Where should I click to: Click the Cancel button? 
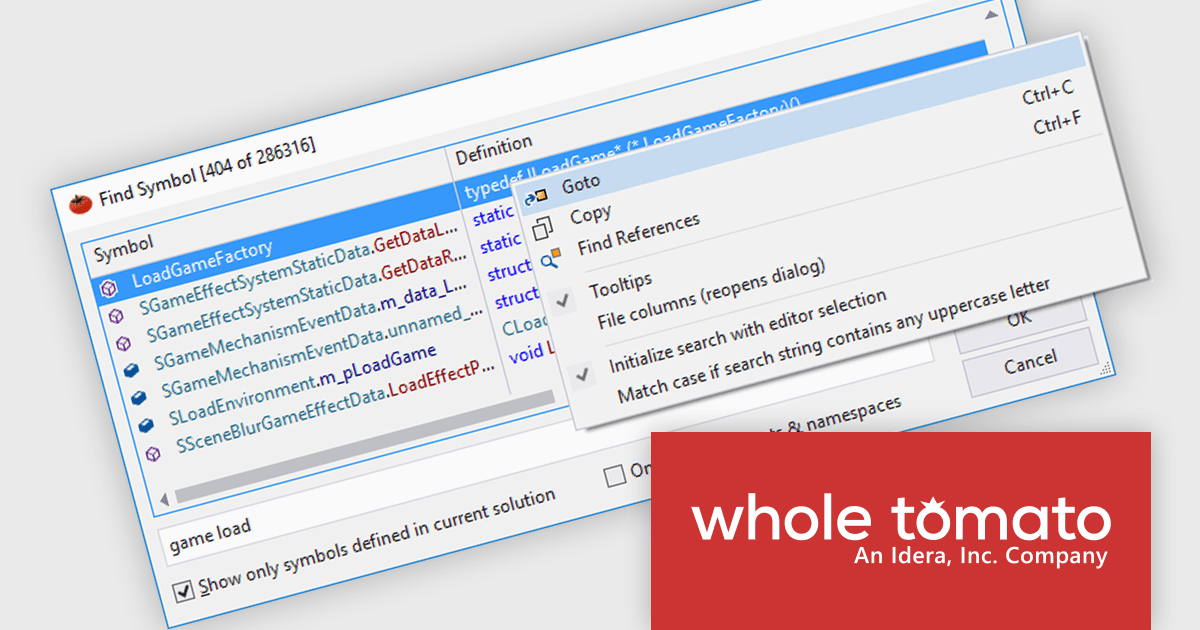click(x=1030, y=360)
